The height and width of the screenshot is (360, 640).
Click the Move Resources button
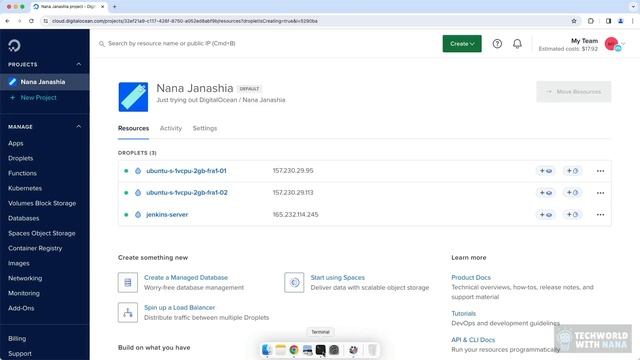[573, 92]
